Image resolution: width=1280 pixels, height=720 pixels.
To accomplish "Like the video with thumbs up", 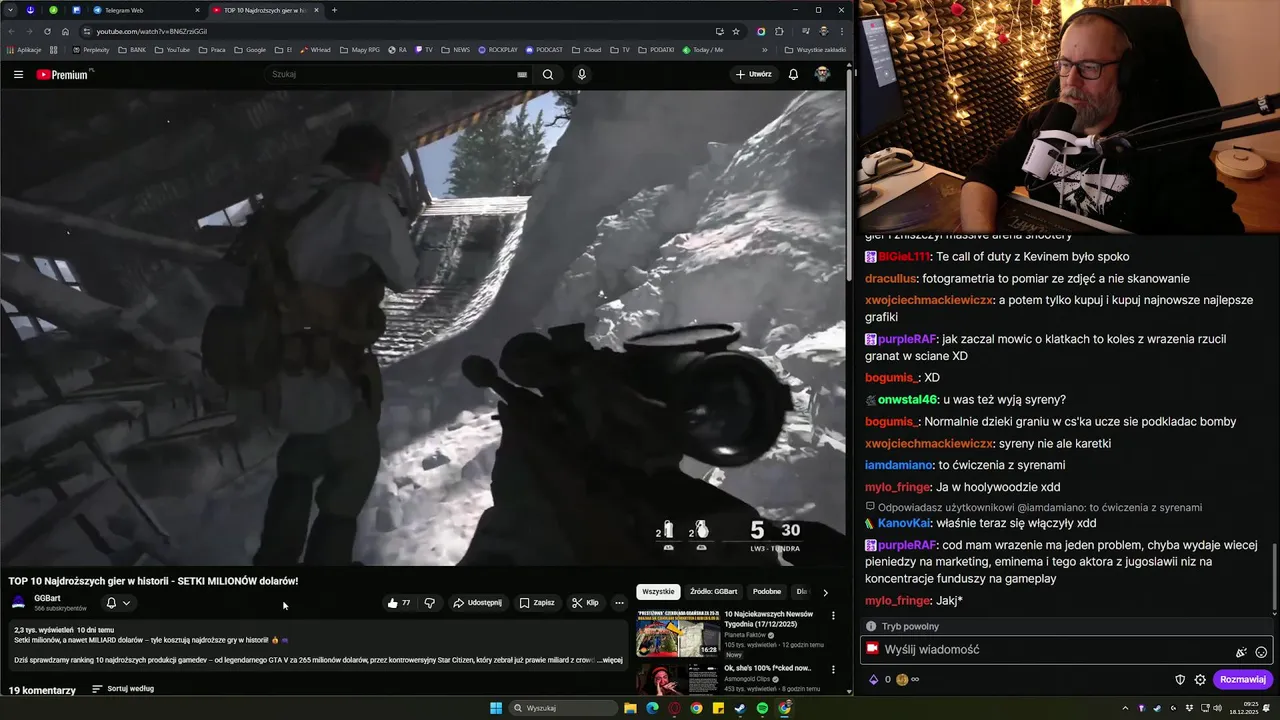I will 399,603.
